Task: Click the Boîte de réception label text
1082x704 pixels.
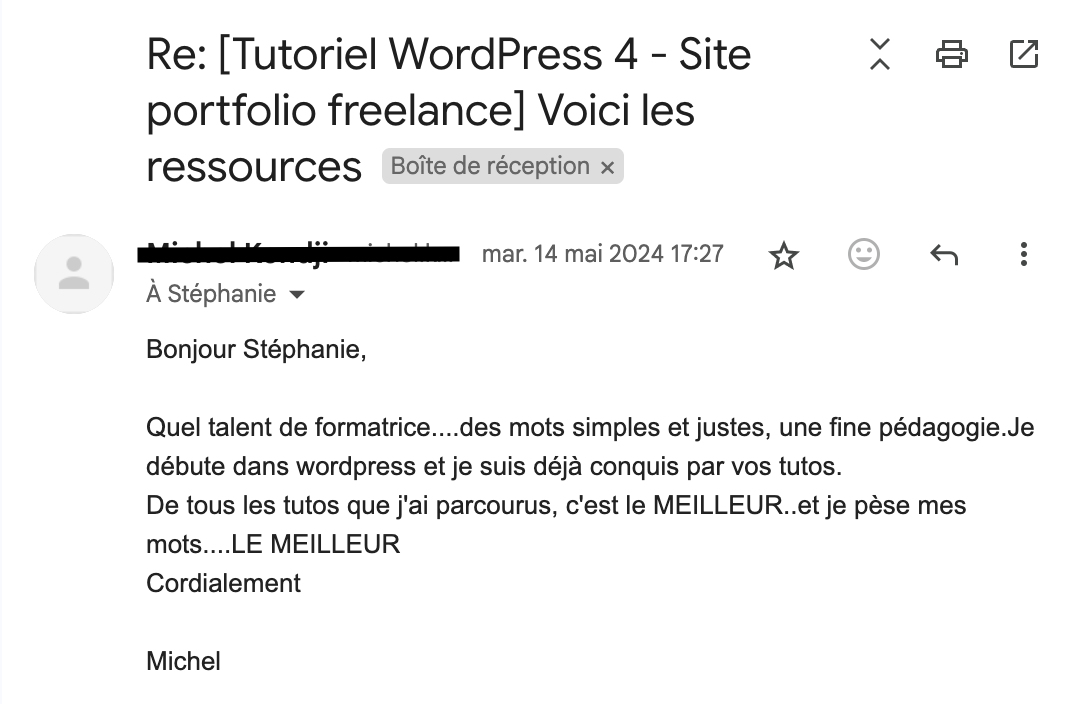Action: [x=489, y=166]
